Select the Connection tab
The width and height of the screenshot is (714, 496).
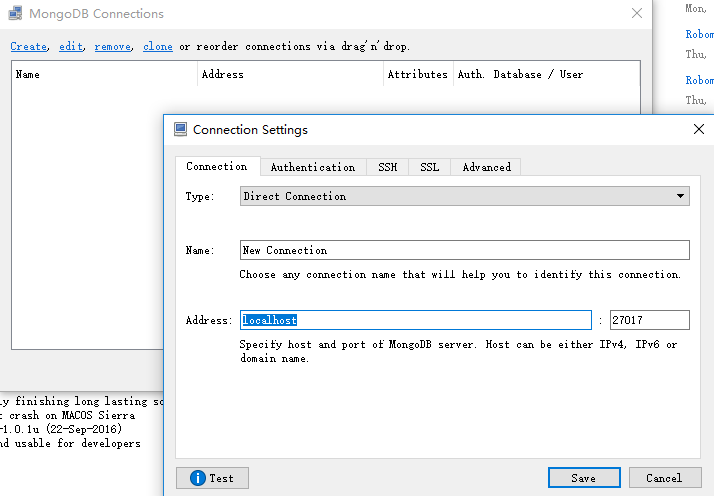(x=217, y=166)
